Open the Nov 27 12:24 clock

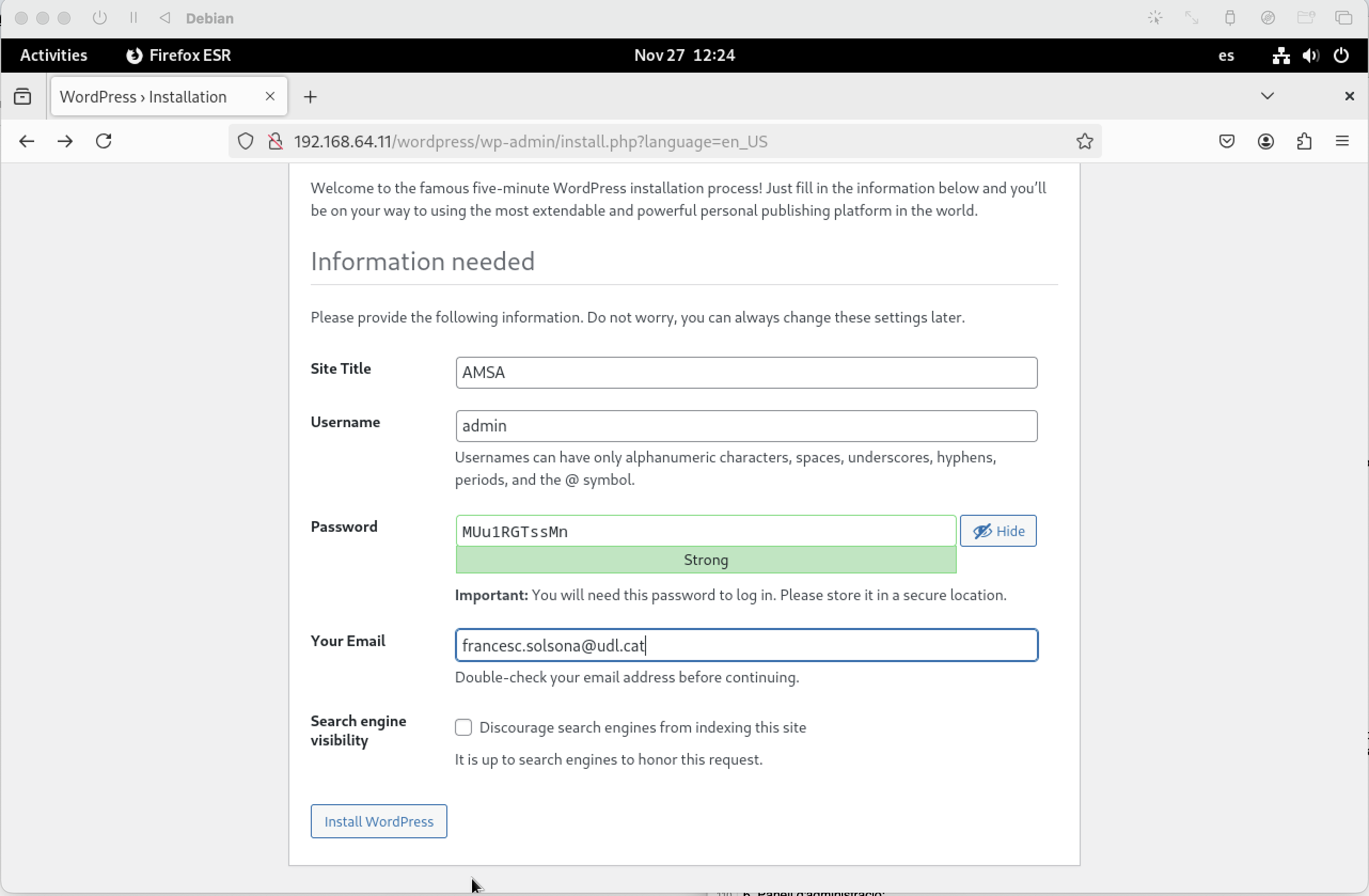684,55
